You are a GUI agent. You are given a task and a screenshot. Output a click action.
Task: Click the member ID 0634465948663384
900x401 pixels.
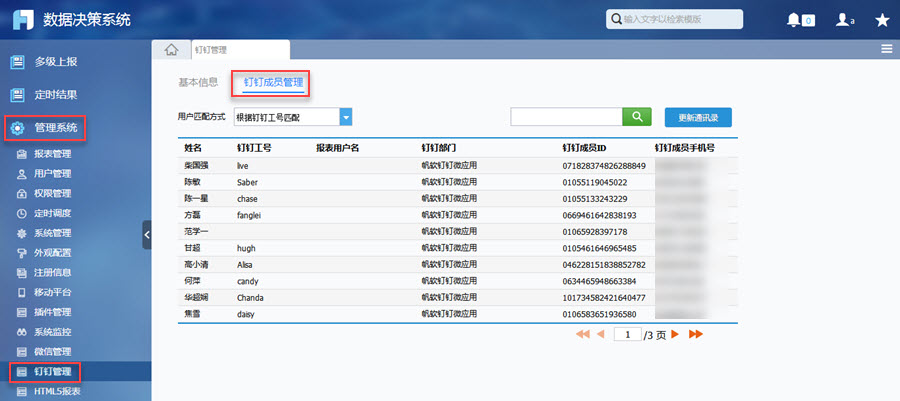point(599,282)
